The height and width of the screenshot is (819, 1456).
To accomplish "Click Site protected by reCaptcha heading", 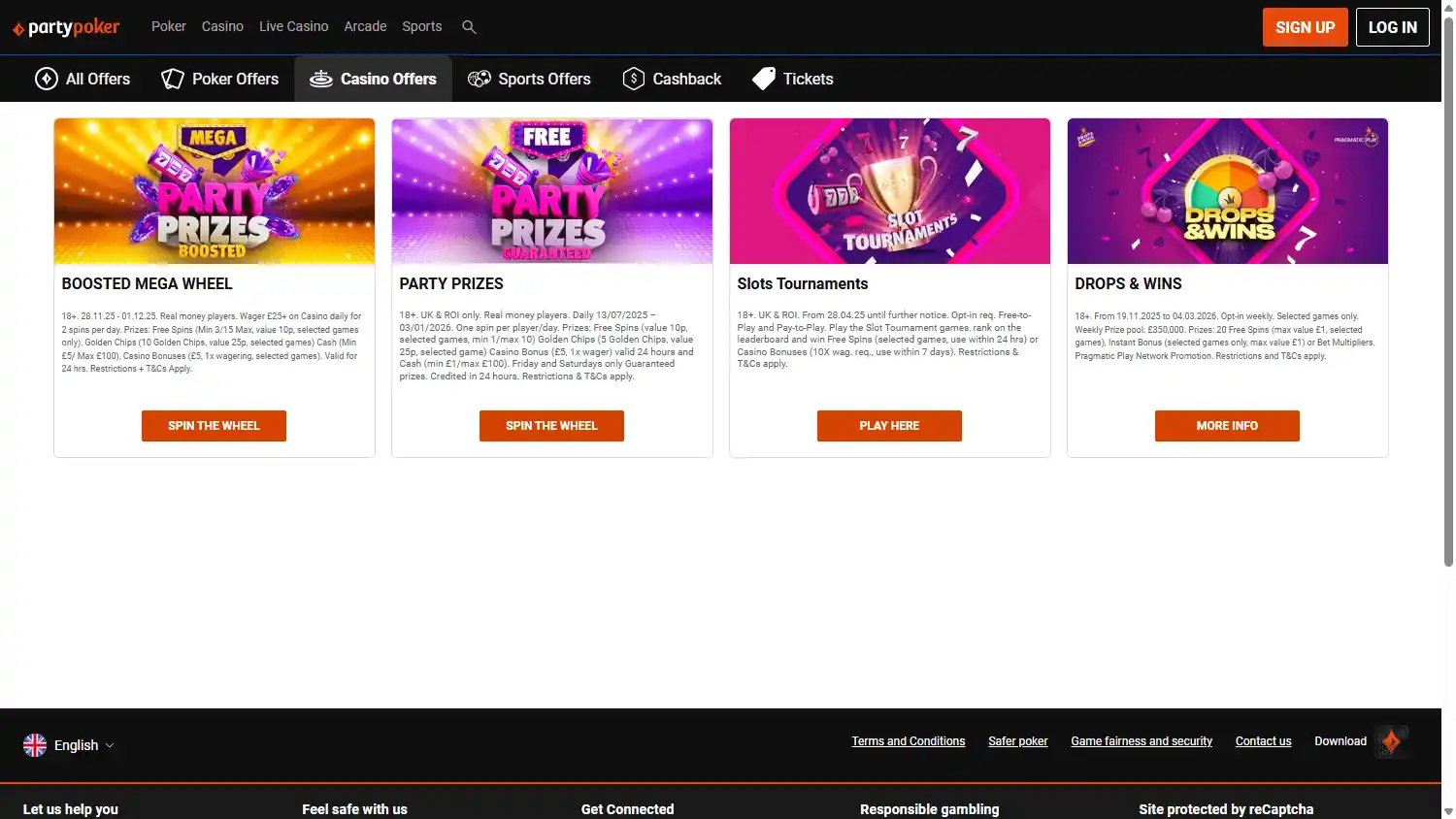I will tap(1226, 809).
